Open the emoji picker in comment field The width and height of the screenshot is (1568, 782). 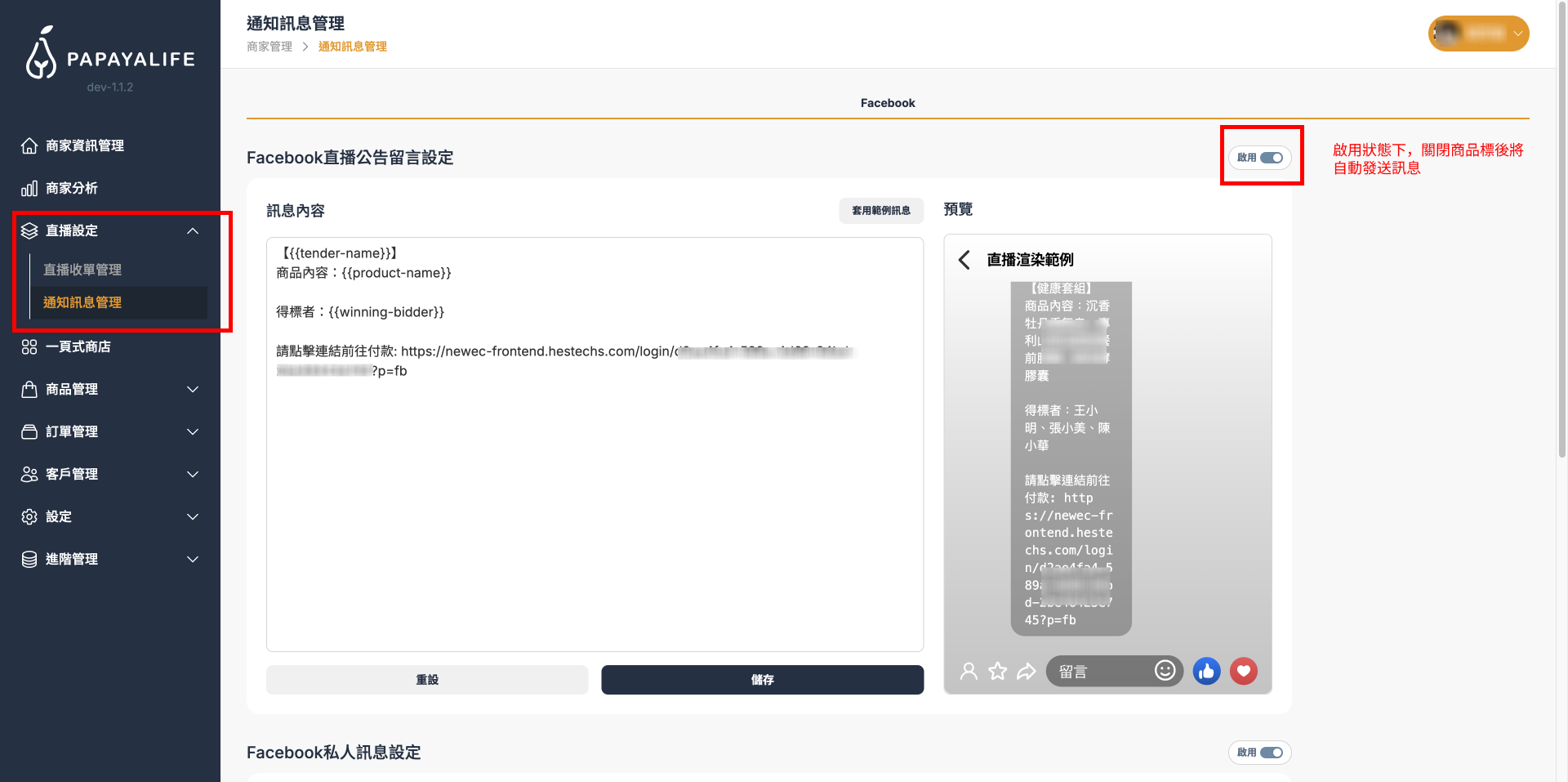[1166, 671]
